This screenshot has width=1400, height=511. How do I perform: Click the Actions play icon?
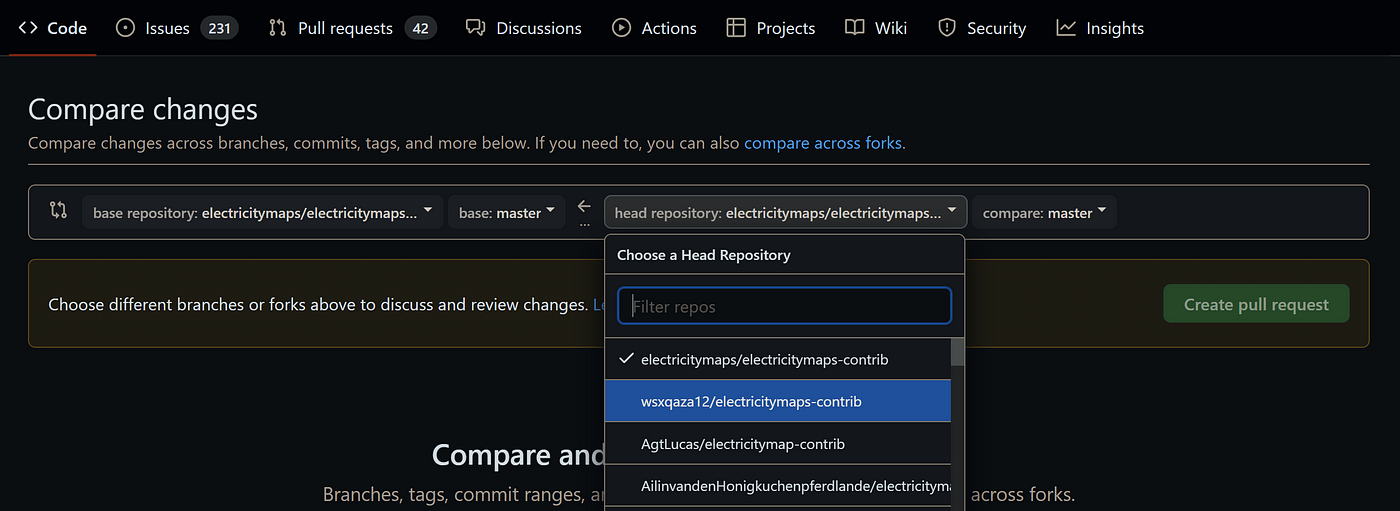(x=622, y=28)
